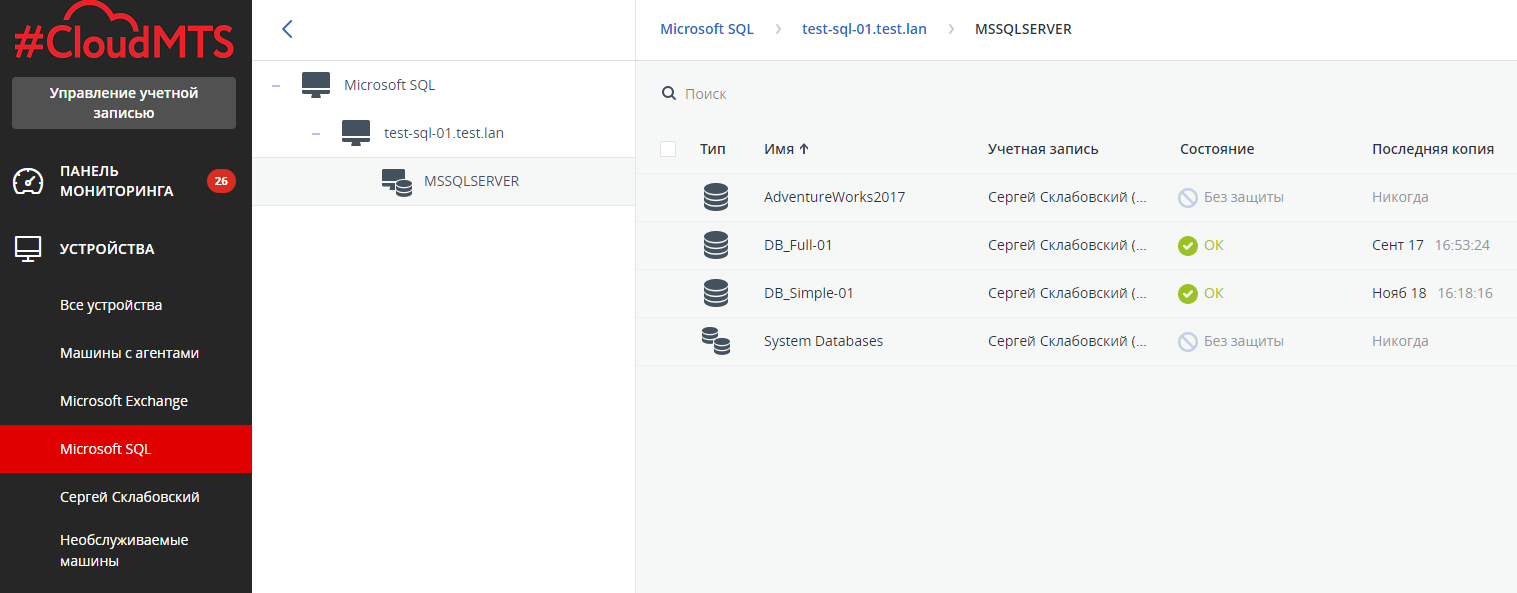Click the back arrow chevron
1517x593 pixels.
[x=287, y=29]
